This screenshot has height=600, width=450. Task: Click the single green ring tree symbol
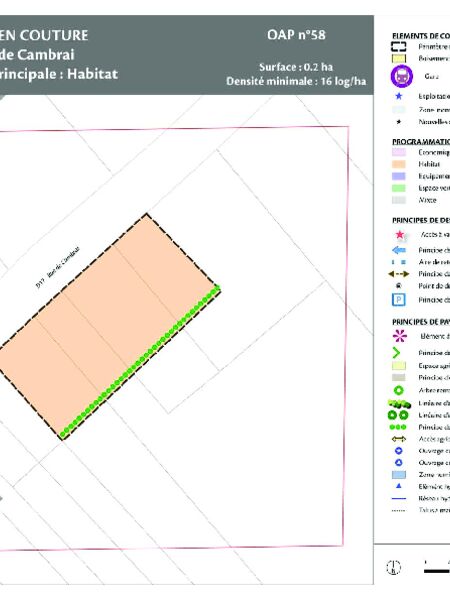[399, 390]
